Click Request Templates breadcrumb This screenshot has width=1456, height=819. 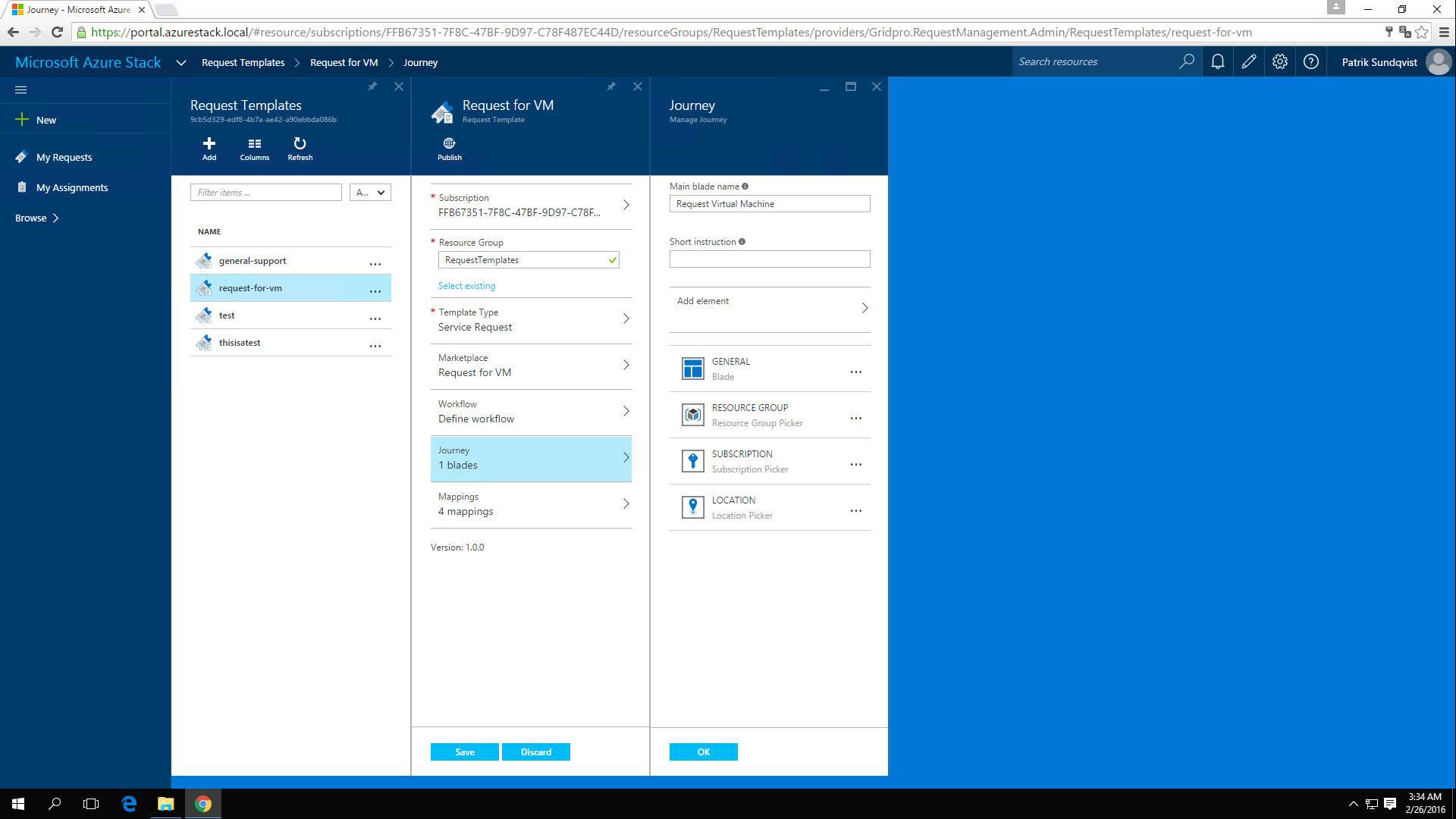pyautogui.click(x=243, y=62)
